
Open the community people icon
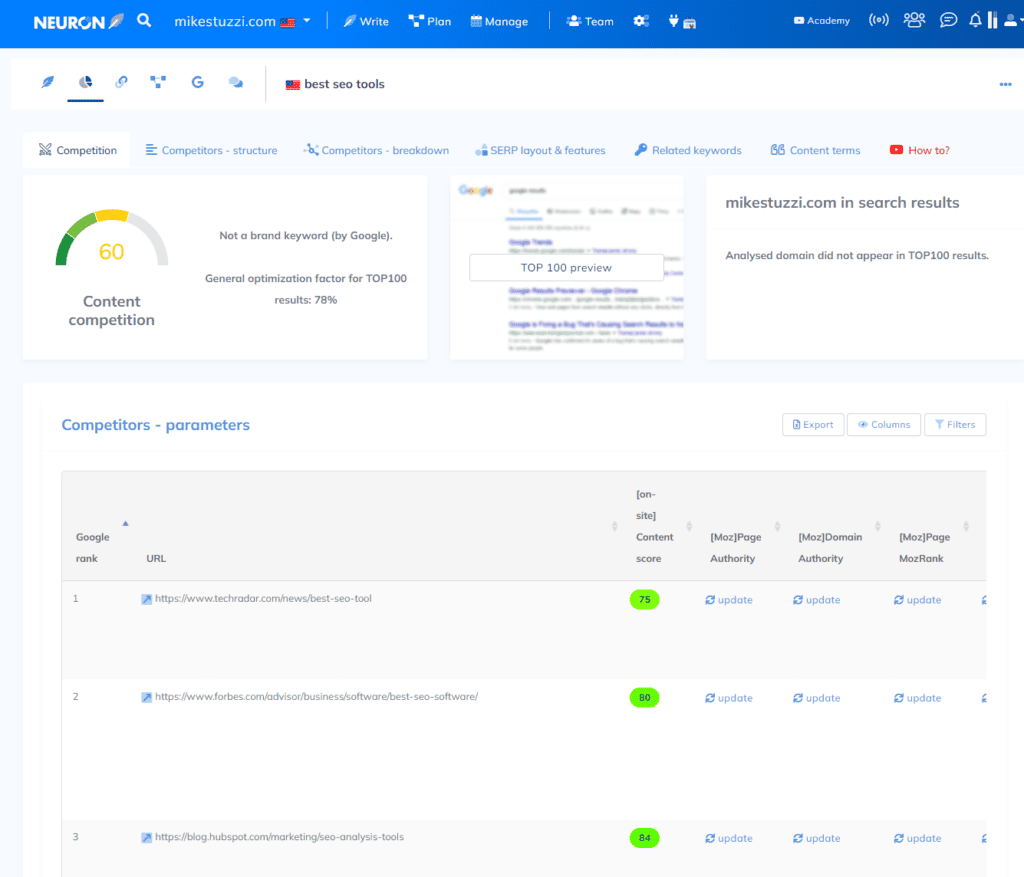pyautogui.click(x=914, y=20)
